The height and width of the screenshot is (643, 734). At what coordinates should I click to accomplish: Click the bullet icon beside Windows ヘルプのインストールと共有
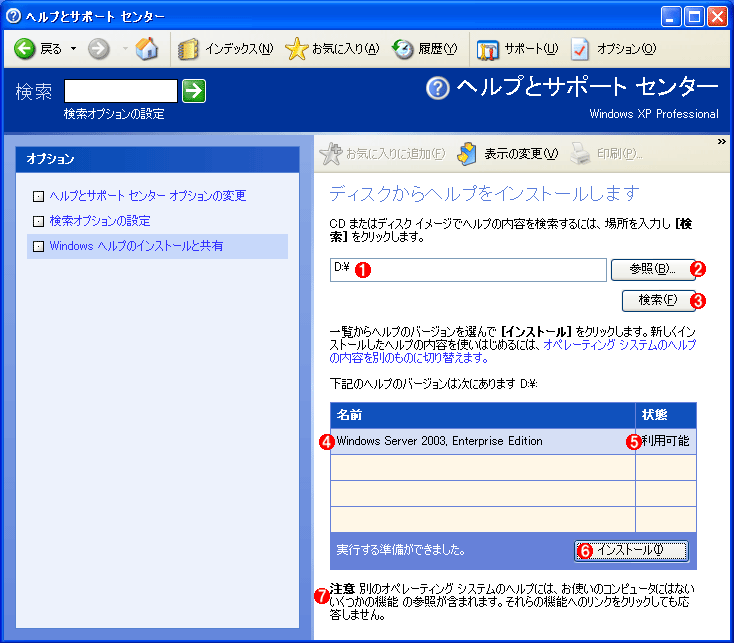(x=38, y=247)
